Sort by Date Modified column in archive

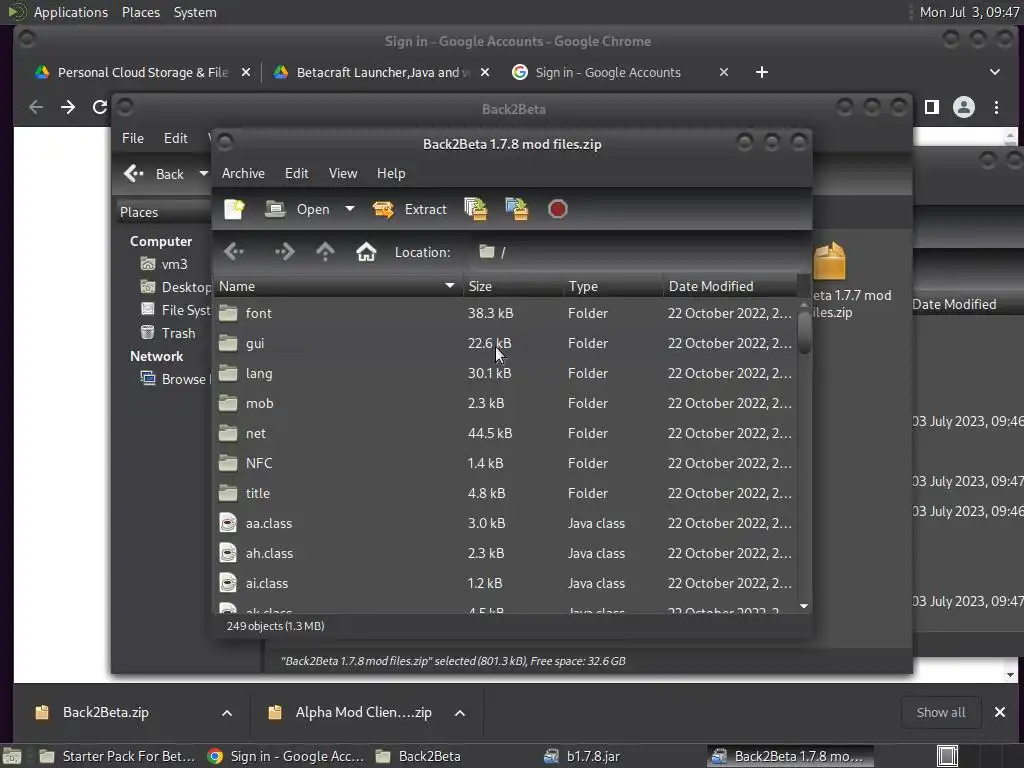[730, 287]
